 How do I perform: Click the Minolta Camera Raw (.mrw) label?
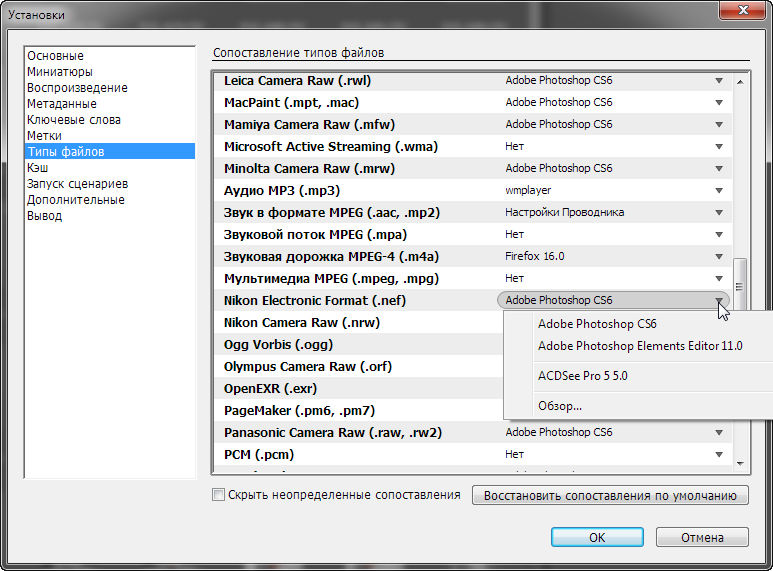pos(310,169)
